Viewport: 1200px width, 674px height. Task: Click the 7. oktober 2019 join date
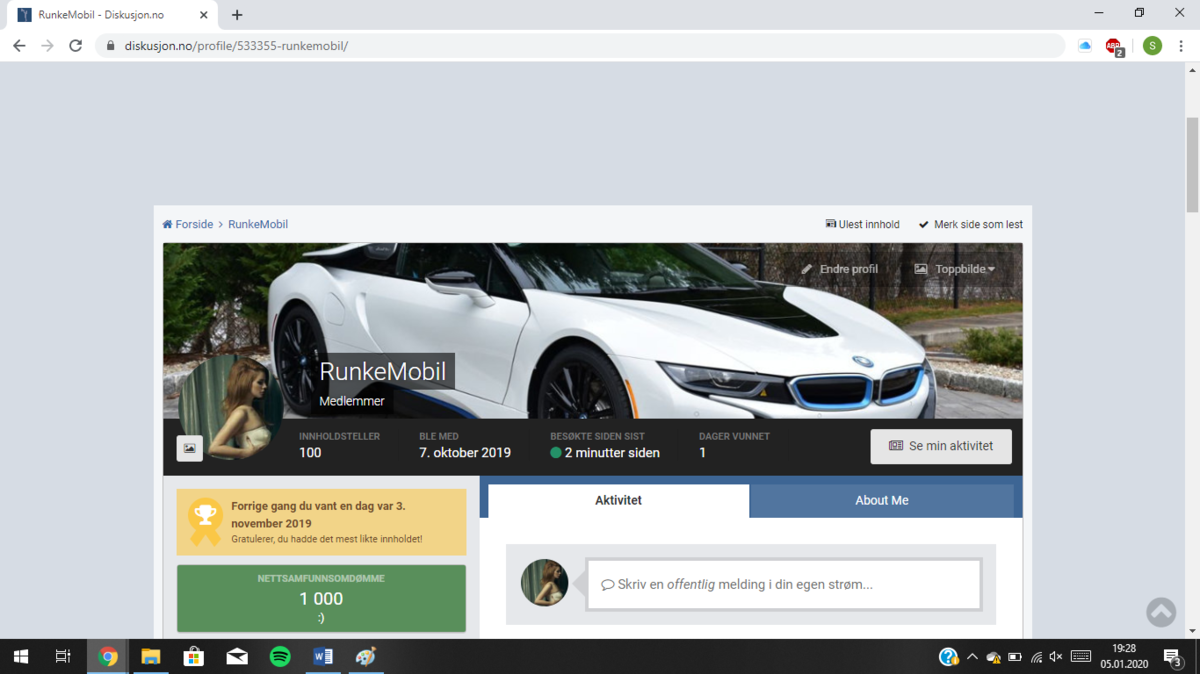[465, 453]
